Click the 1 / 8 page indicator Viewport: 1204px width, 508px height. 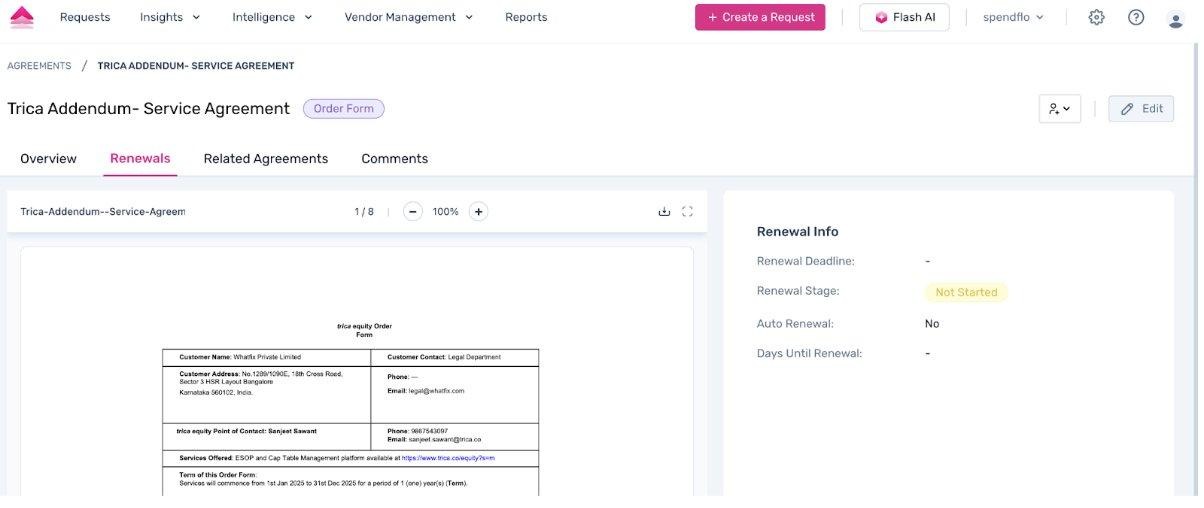pos(364,212)
